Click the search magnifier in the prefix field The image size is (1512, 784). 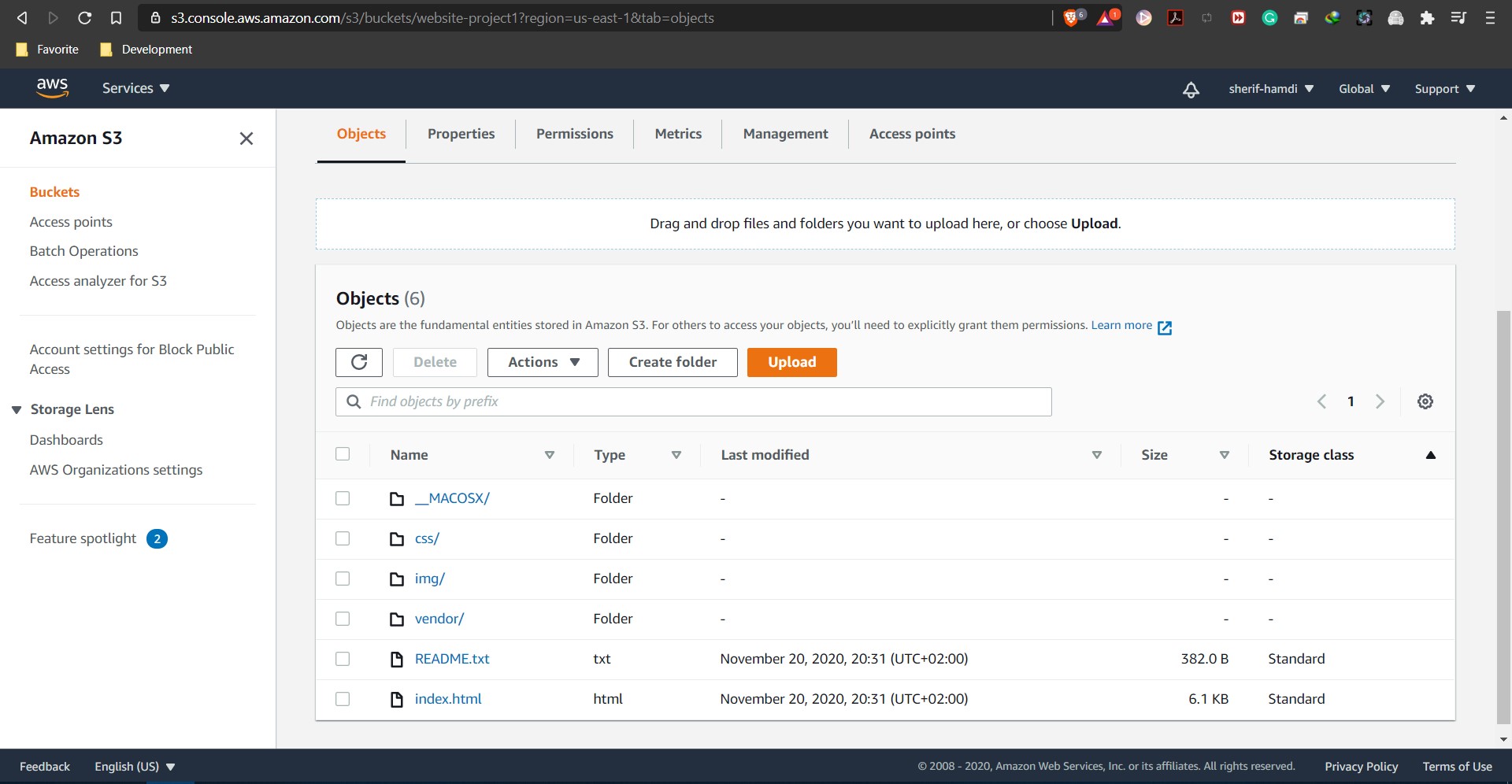pos(353,401)
